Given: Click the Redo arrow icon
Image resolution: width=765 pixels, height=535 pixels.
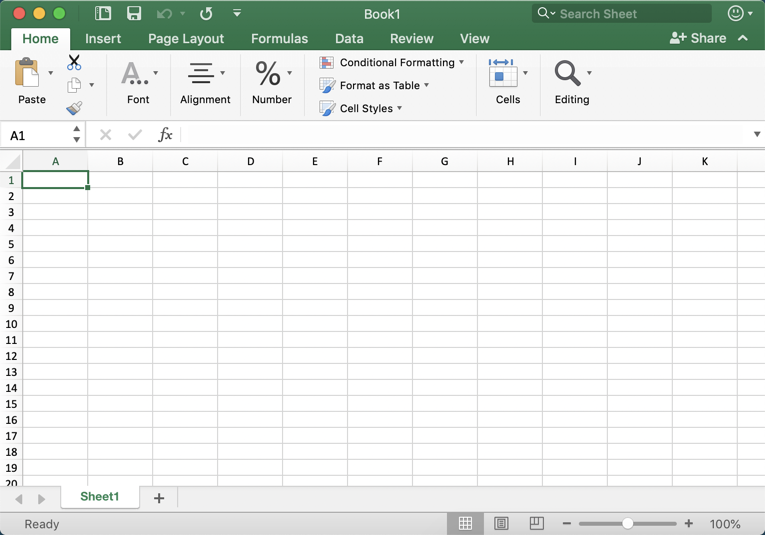Looking at the screenshot, I should [x=206, y=14].
